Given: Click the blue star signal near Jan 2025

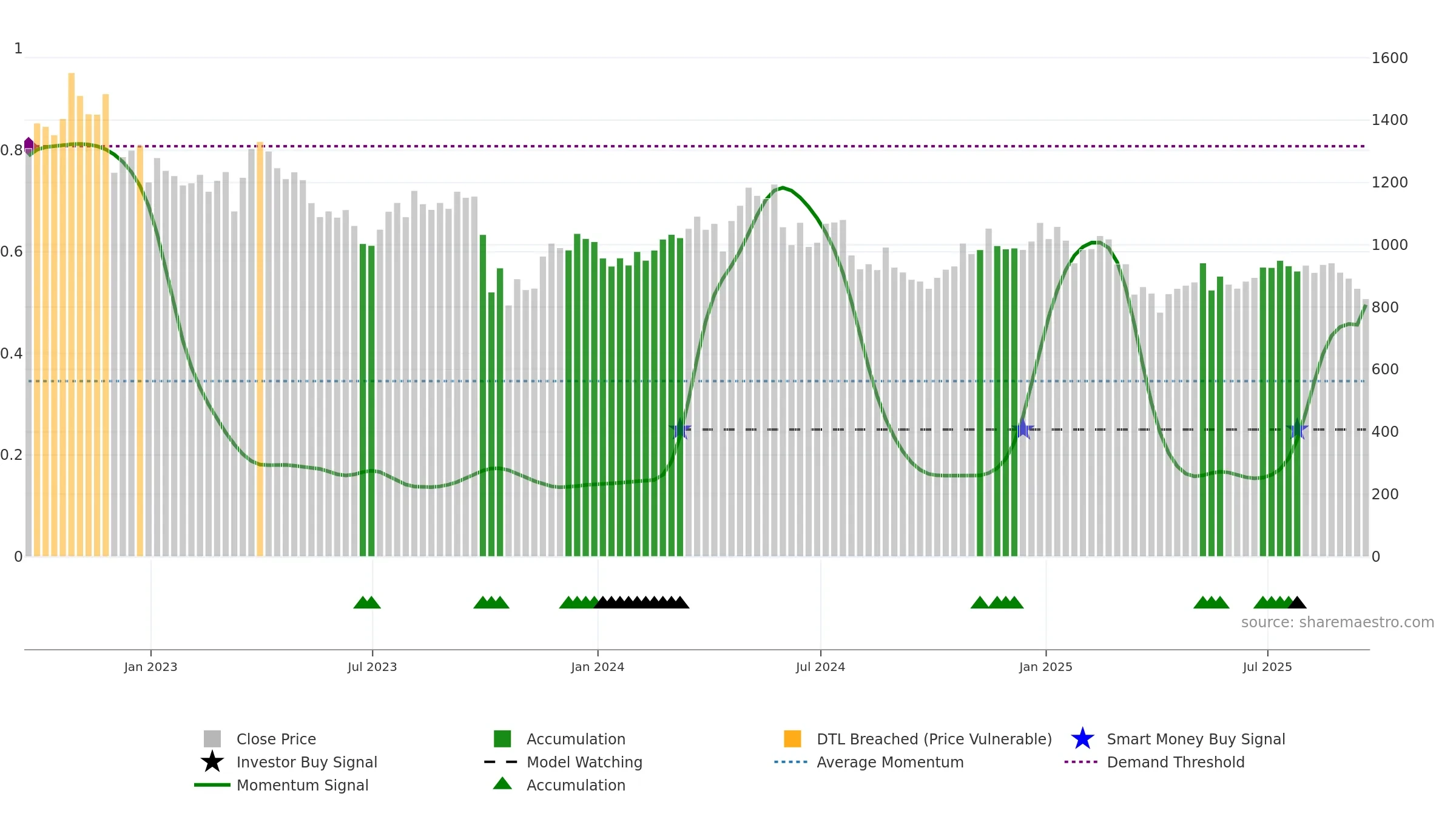Looking at the screenshot, I should [1023, 430].
